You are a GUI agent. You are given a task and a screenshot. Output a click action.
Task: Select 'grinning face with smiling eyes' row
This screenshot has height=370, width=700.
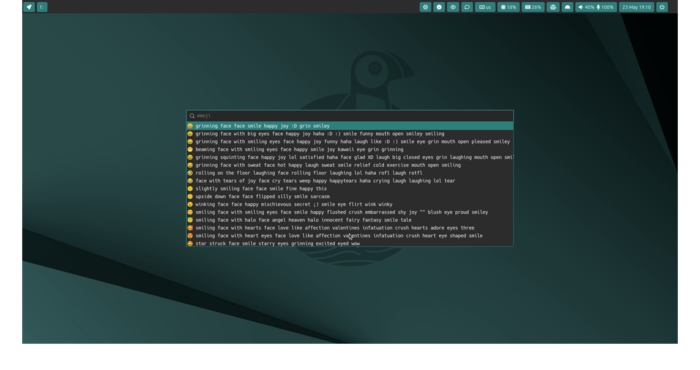point(350,141)
